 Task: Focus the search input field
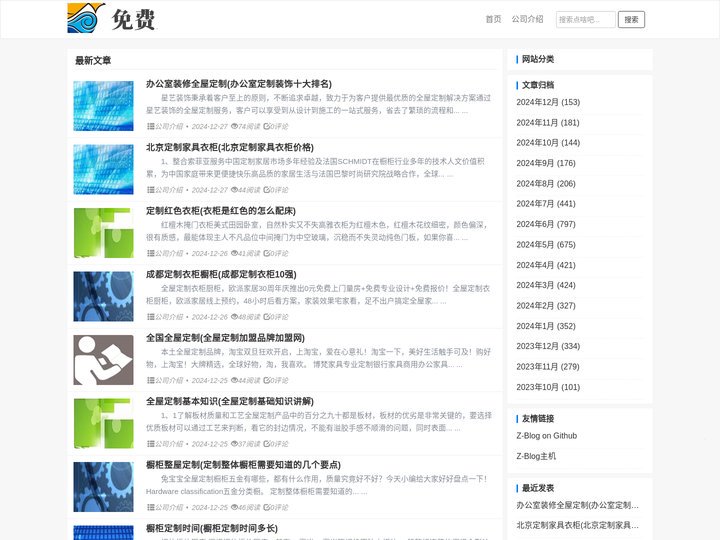pyautogui.click(x=585, y=19)
